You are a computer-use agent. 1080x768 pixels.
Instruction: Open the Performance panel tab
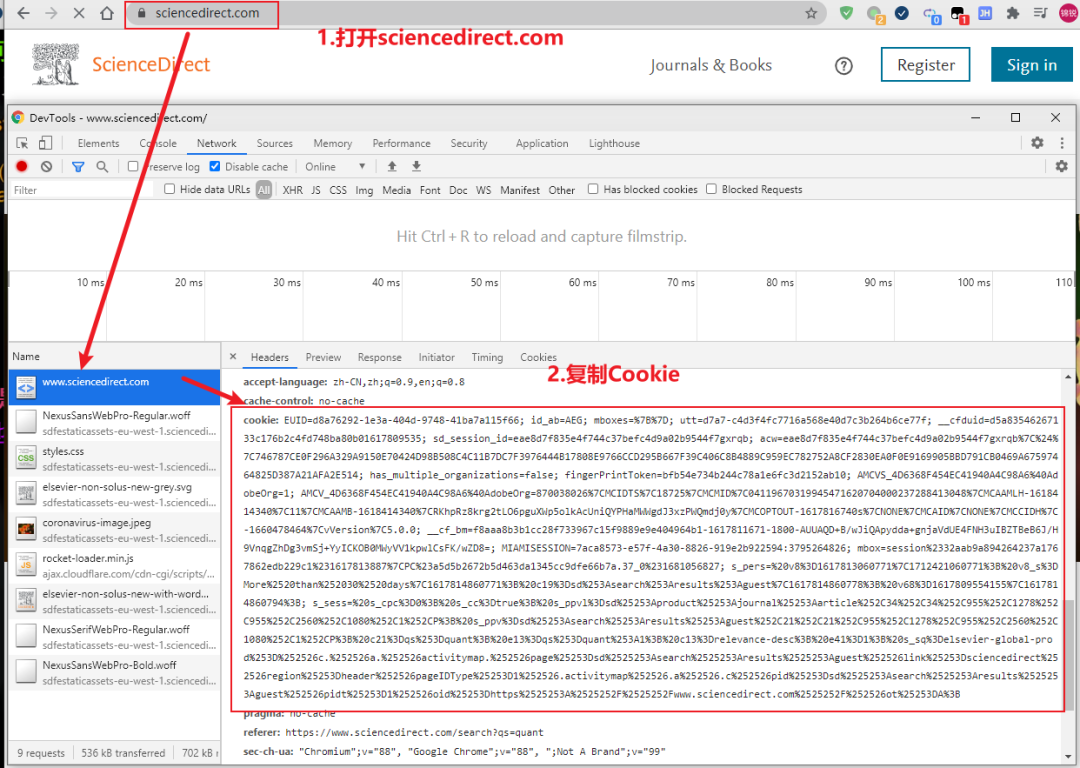click(402, 143)
